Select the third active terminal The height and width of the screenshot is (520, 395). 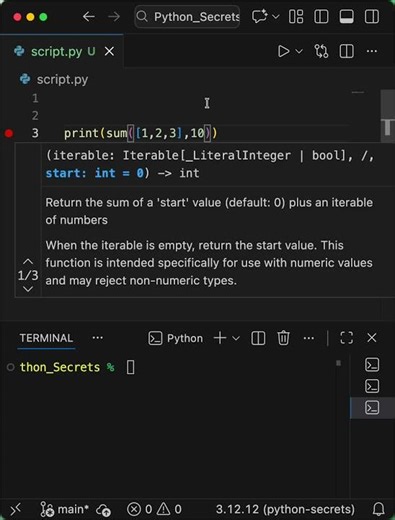pos(372,408)
